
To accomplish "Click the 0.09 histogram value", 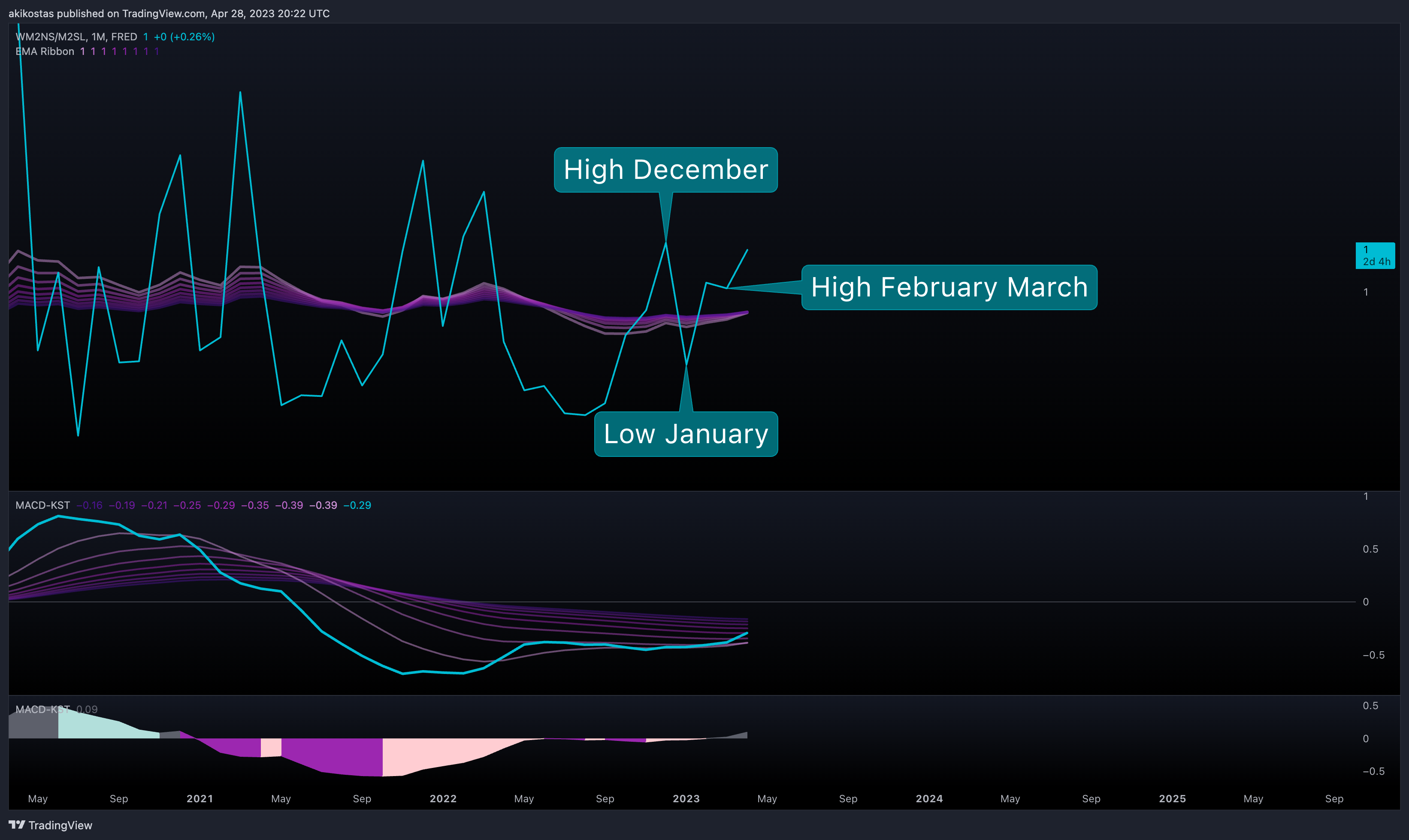I will click(x=87, y=709).
